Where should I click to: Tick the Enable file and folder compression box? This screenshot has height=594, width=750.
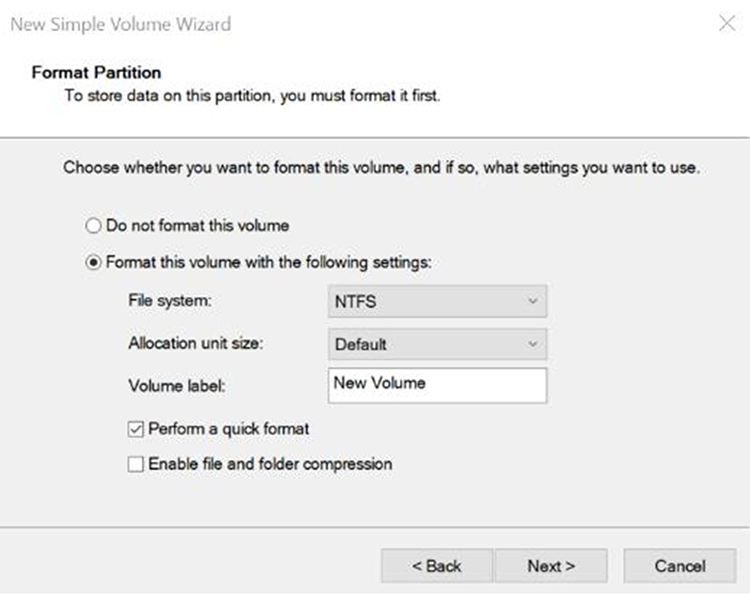tap(135, 464)
